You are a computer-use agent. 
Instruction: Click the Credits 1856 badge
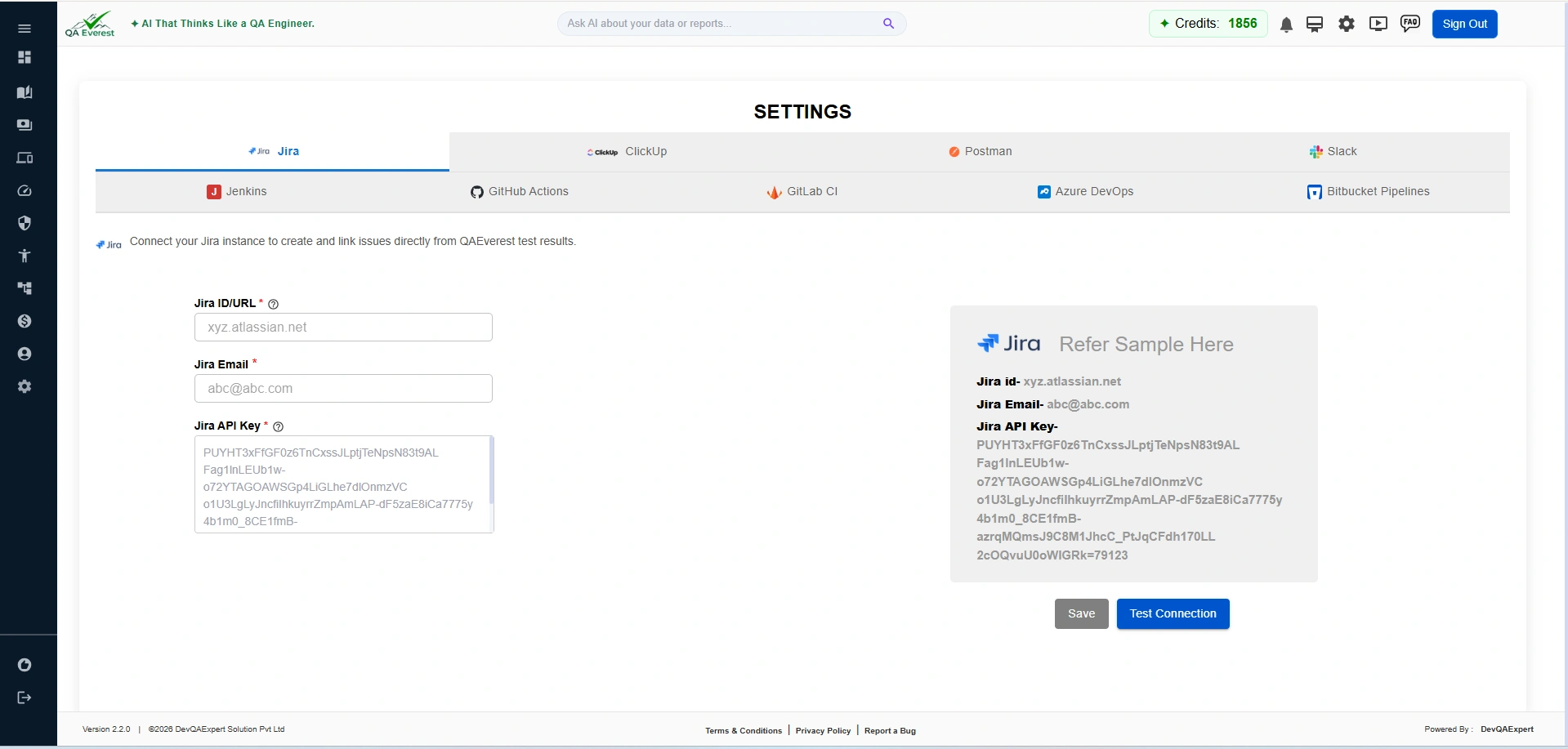1208,24
